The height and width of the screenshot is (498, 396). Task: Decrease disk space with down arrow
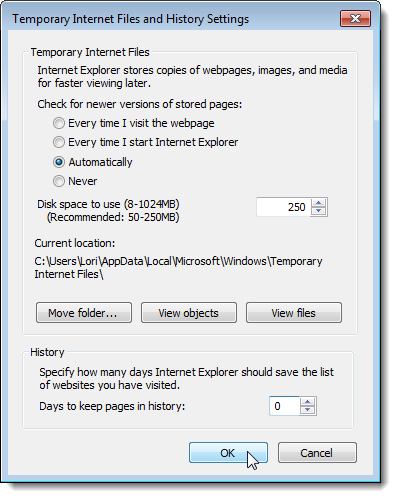pyautogui.click(x=319, y=211)
